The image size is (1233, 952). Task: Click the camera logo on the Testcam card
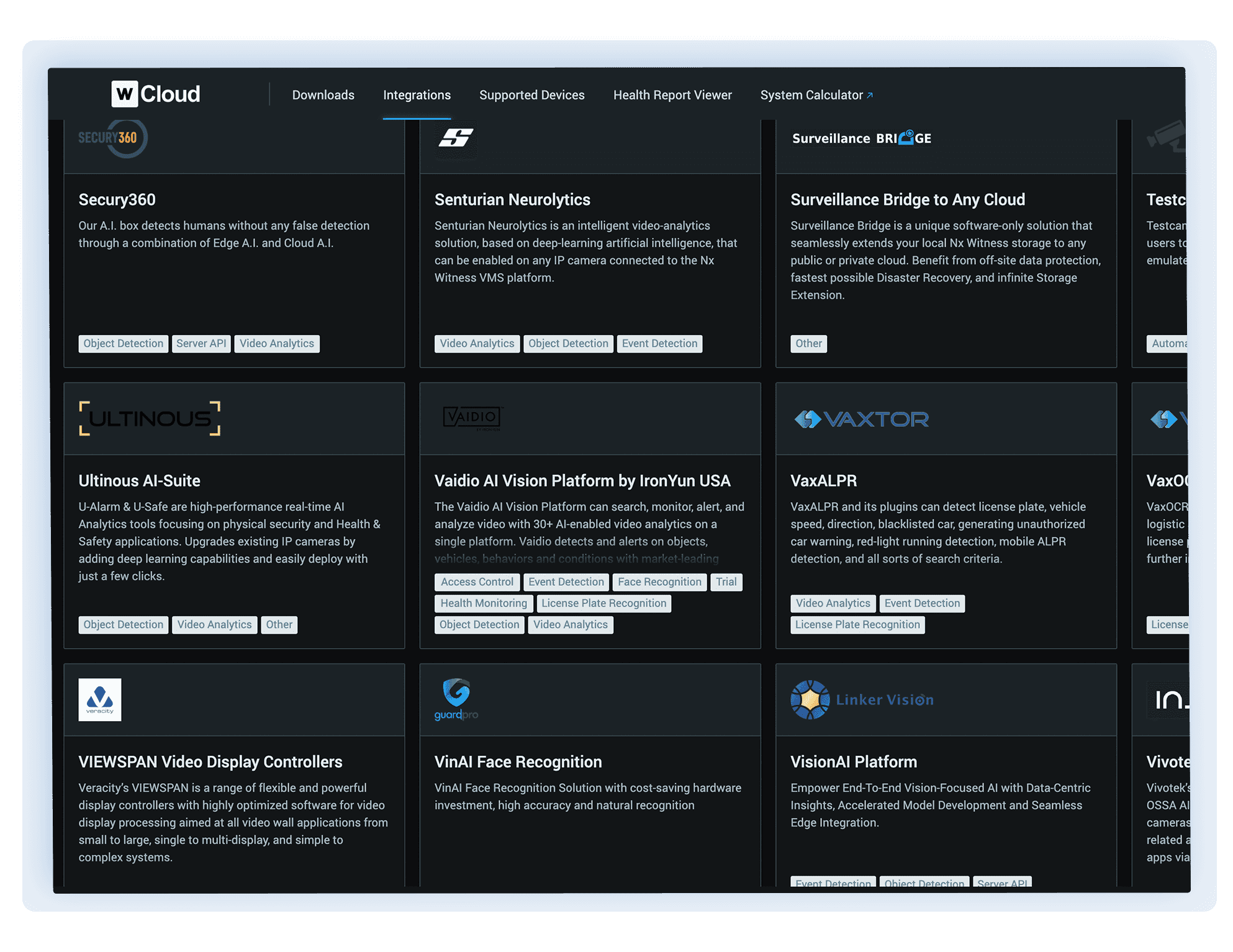click(x=1167, y=137)
